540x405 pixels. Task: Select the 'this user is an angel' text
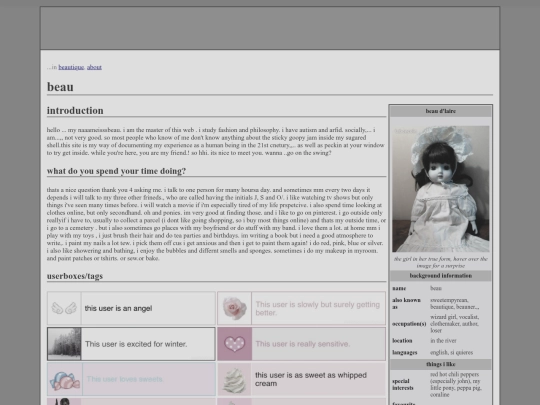(x=118, y=308)
